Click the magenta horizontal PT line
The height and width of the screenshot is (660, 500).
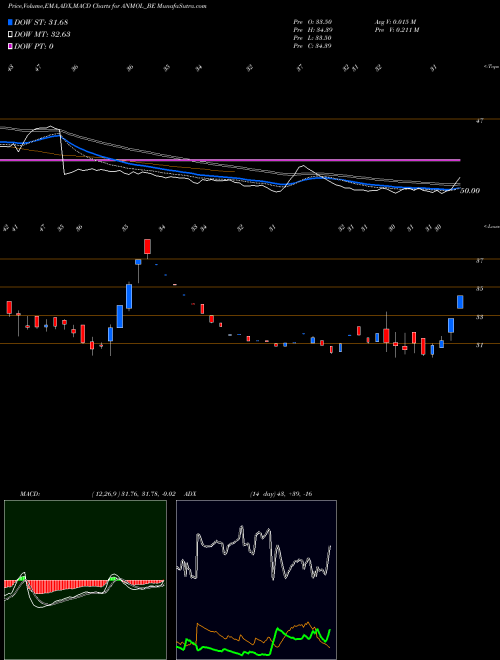(230, 160)
